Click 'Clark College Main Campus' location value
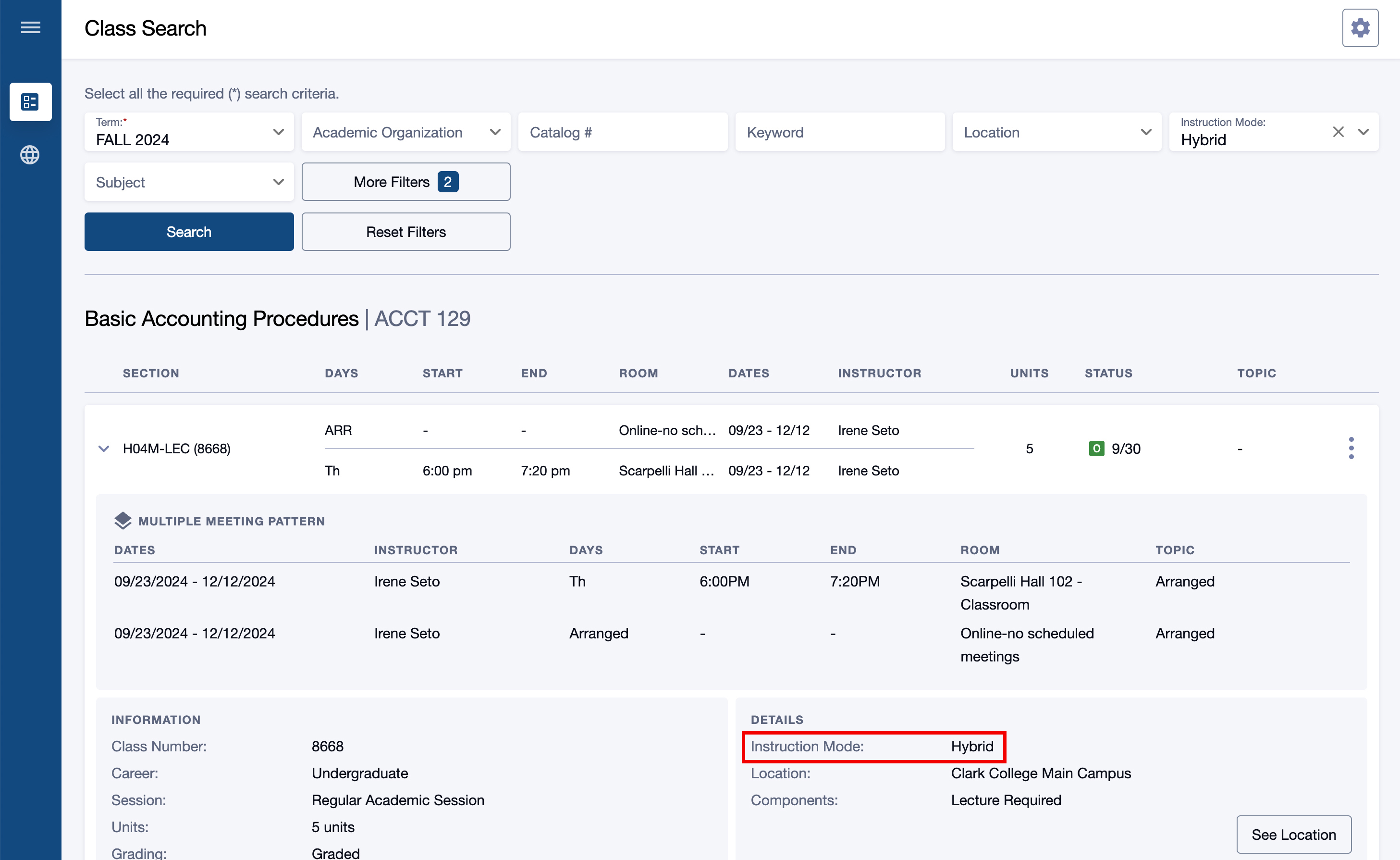 tap(1041, 773)
